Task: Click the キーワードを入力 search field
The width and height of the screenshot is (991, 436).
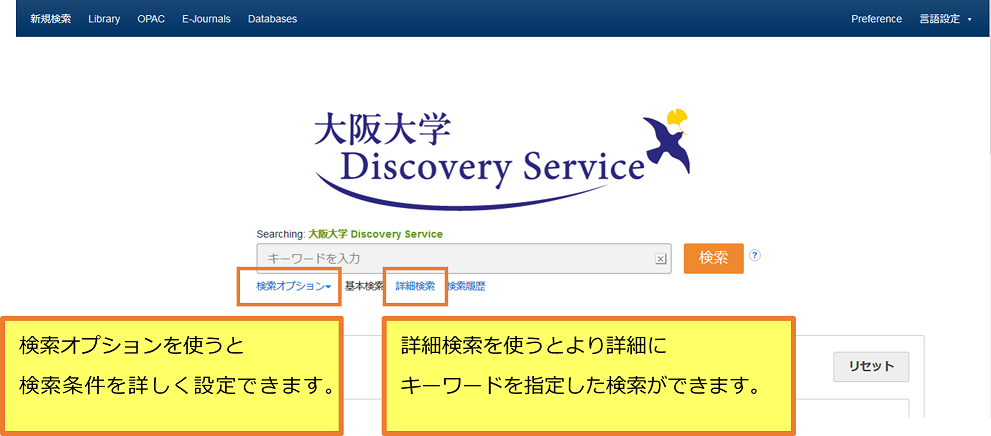Action: click(463, 258)
